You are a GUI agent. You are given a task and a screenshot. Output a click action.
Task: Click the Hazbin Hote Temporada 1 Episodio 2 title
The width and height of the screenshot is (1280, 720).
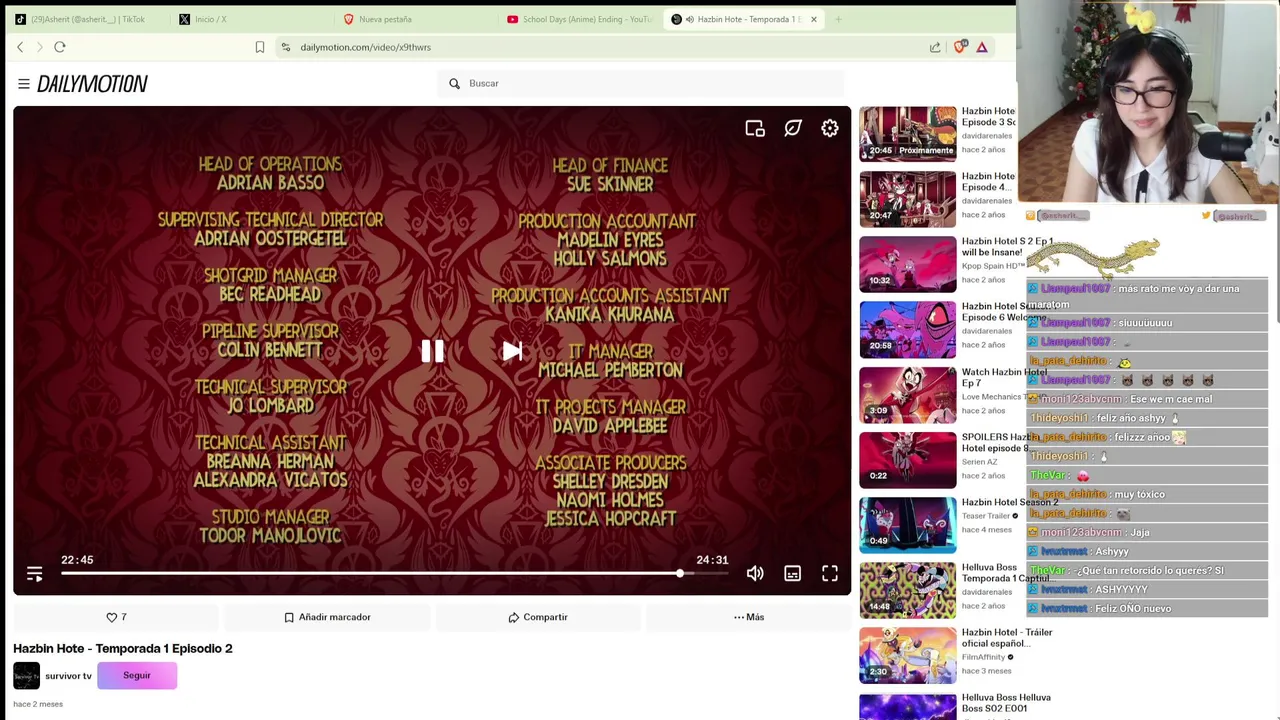click(123, 648)
